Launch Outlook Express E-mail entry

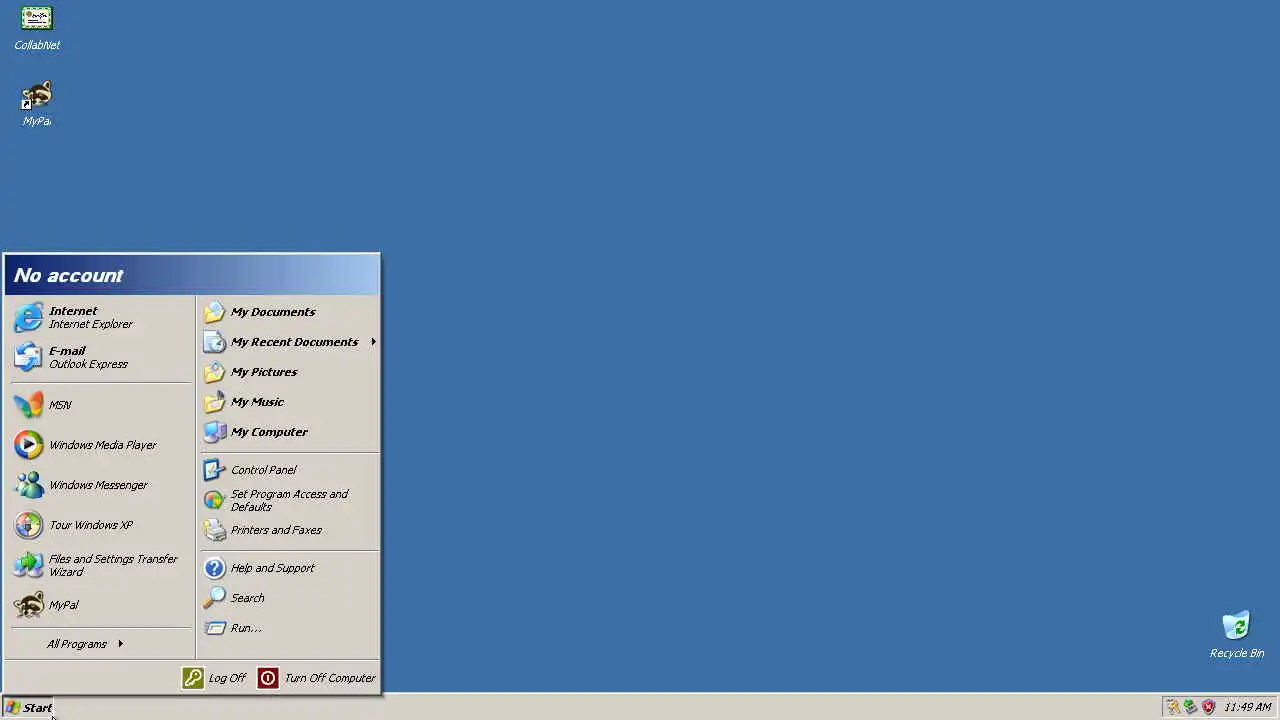100,357
